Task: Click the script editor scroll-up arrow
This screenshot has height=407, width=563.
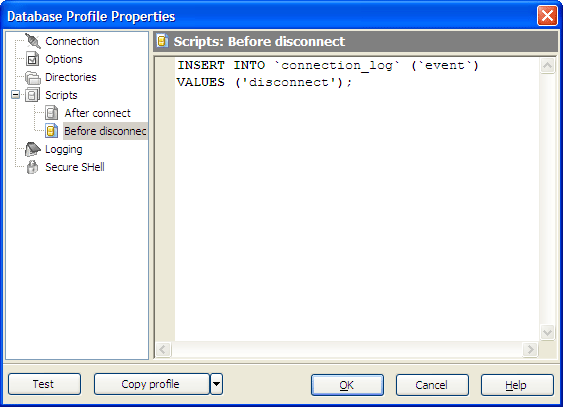Action: pos(548,65)
